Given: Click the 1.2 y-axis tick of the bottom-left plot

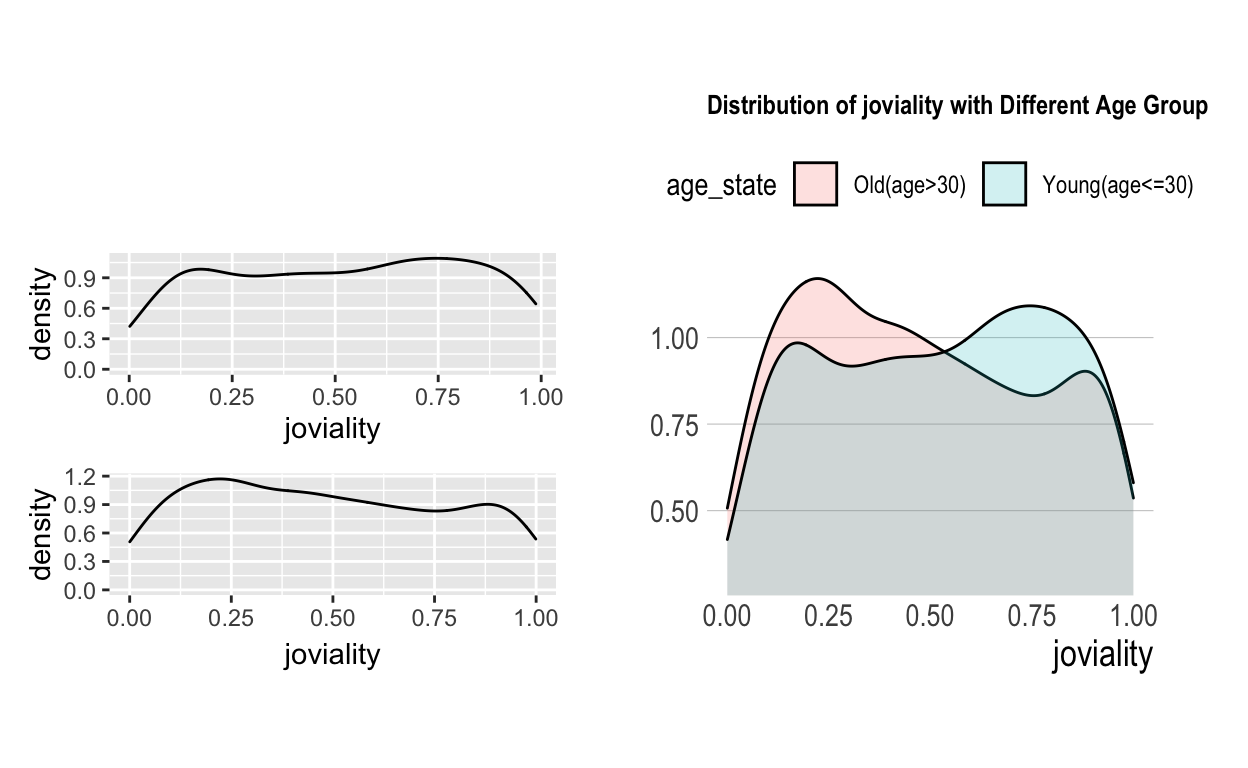Looking at the screenshot, I should click(x=84, y=476).
